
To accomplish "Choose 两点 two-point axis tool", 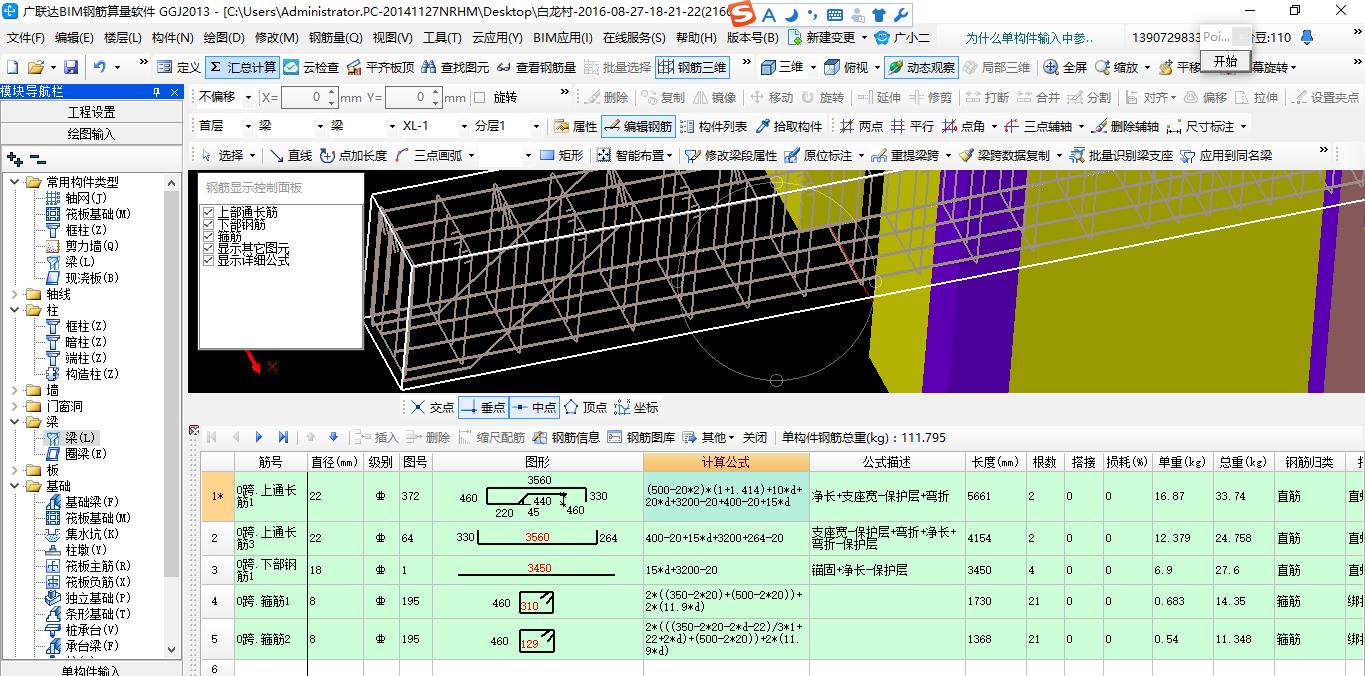I will (x=861, y=126).
